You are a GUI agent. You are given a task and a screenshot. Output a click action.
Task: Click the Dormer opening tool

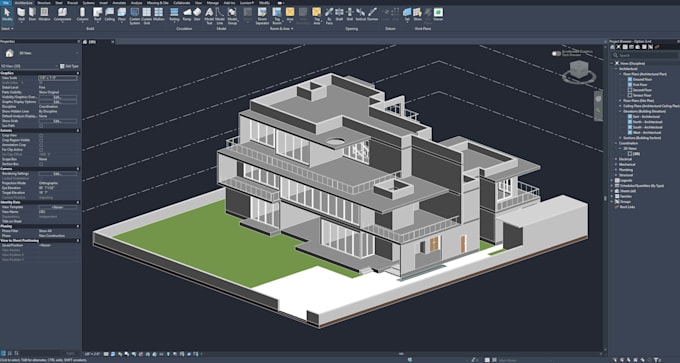point(373,14)
